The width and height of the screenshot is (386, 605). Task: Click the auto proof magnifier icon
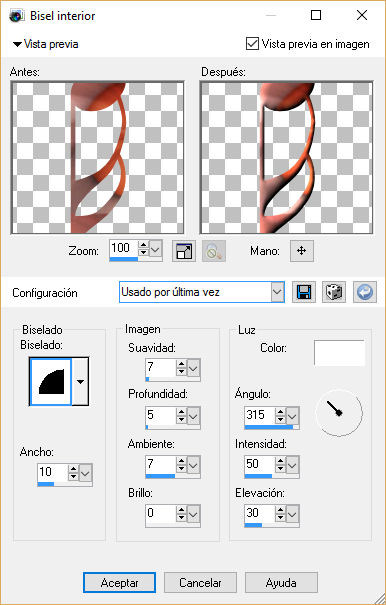tap(214, 251)
